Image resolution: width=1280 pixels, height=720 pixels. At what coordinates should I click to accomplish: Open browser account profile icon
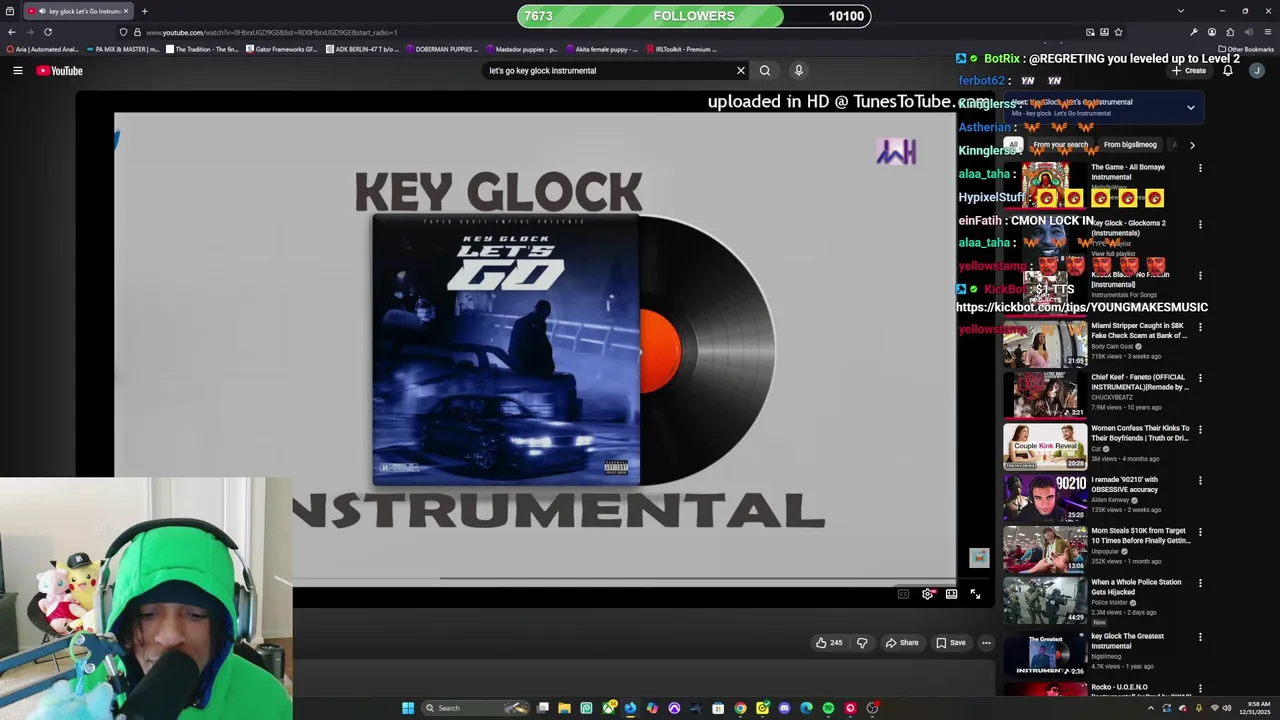click(1212, 32)
